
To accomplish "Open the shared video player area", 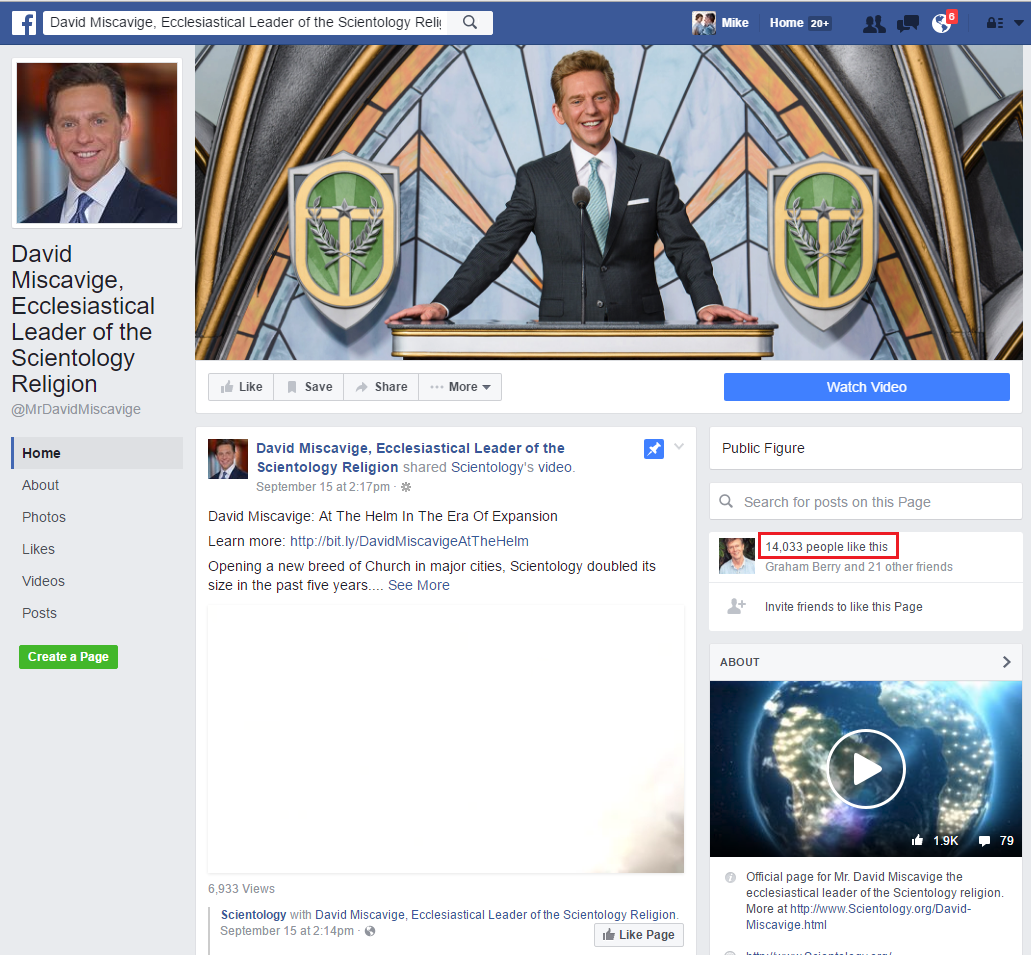I will [x=446, y=739].
